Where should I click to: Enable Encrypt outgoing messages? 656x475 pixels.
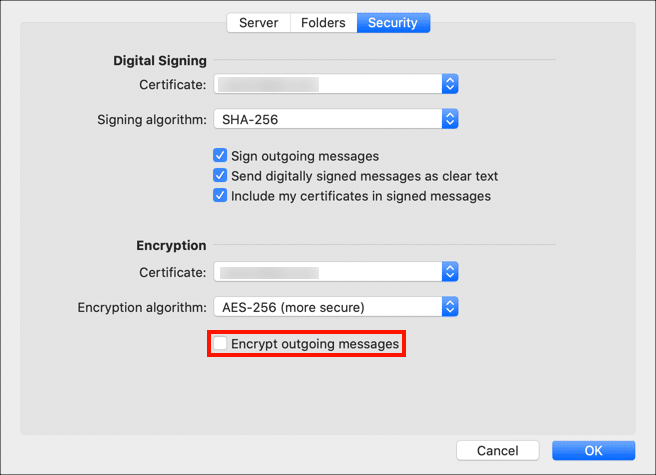(x=220, y=344)
